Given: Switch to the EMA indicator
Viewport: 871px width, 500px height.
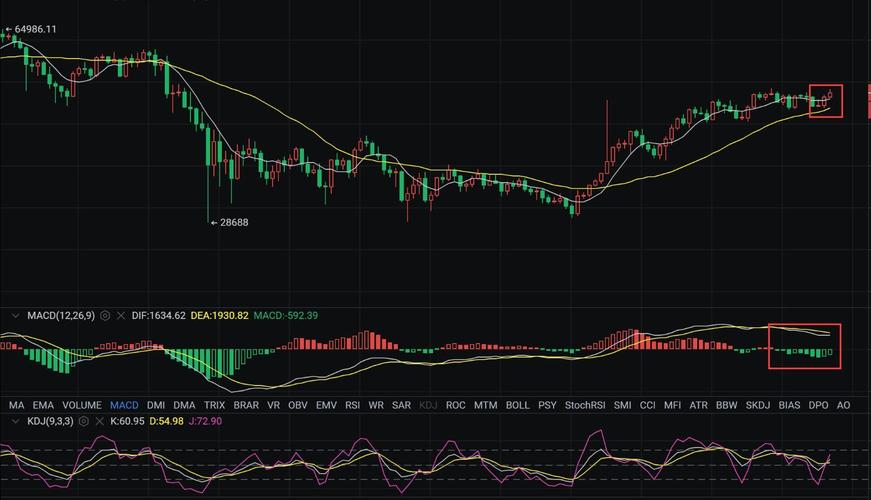Looking at the screenshot, I should pos(43,405).
